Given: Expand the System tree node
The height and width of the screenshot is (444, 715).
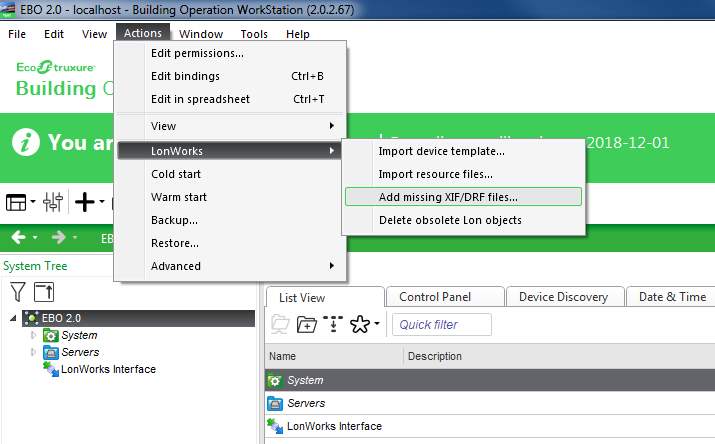Looking at the screenshot, I should coord(33,335).
